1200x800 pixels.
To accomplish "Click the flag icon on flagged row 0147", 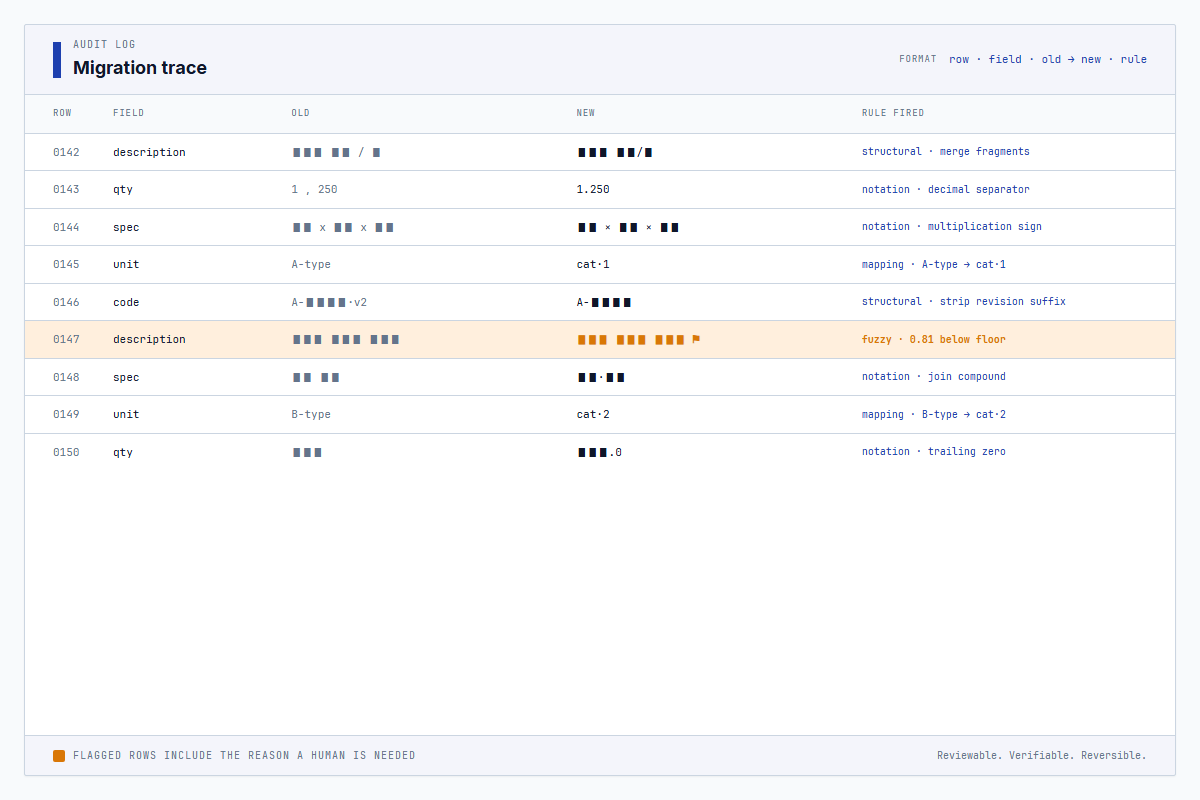I will (x=694, y=339).
